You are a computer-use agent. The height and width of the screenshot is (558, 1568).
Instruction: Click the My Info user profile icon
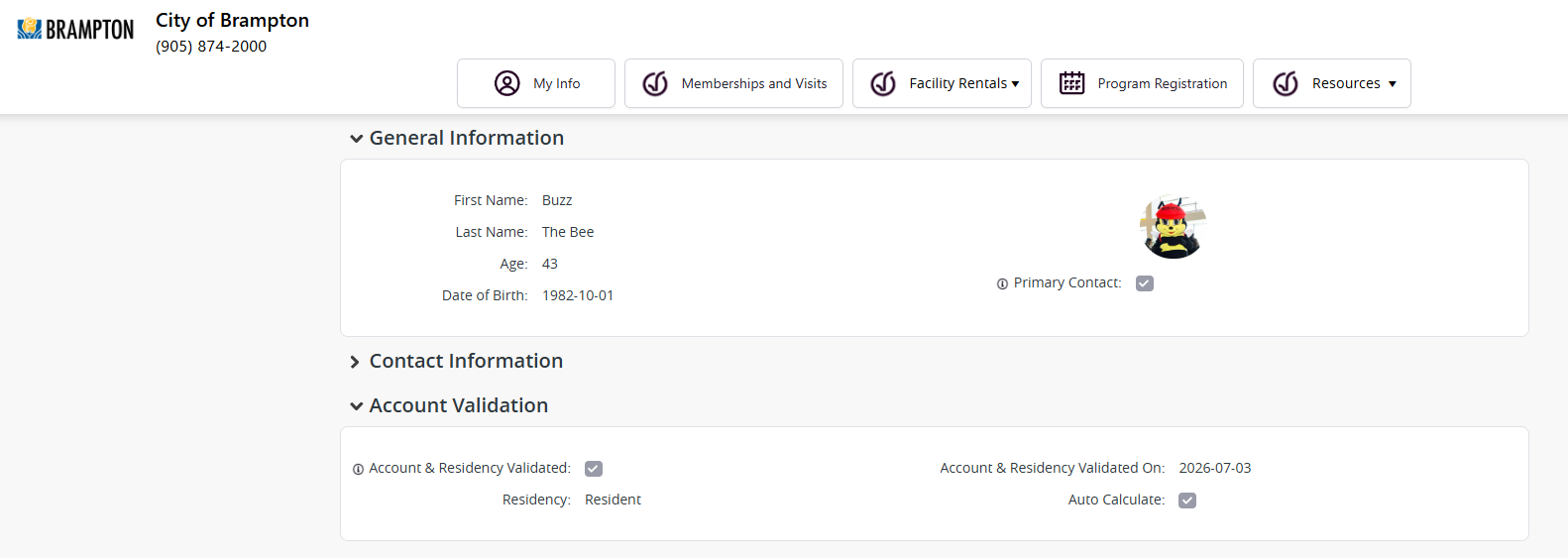(507, 83)
